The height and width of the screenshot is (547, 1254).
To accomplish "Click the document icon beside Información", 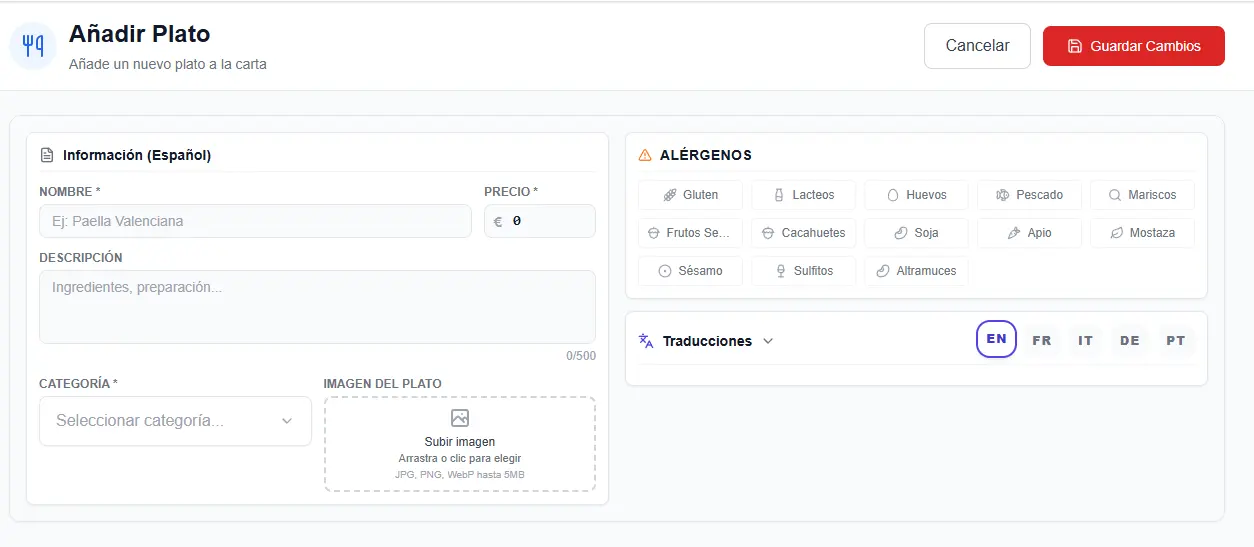I will pos(47,155).
